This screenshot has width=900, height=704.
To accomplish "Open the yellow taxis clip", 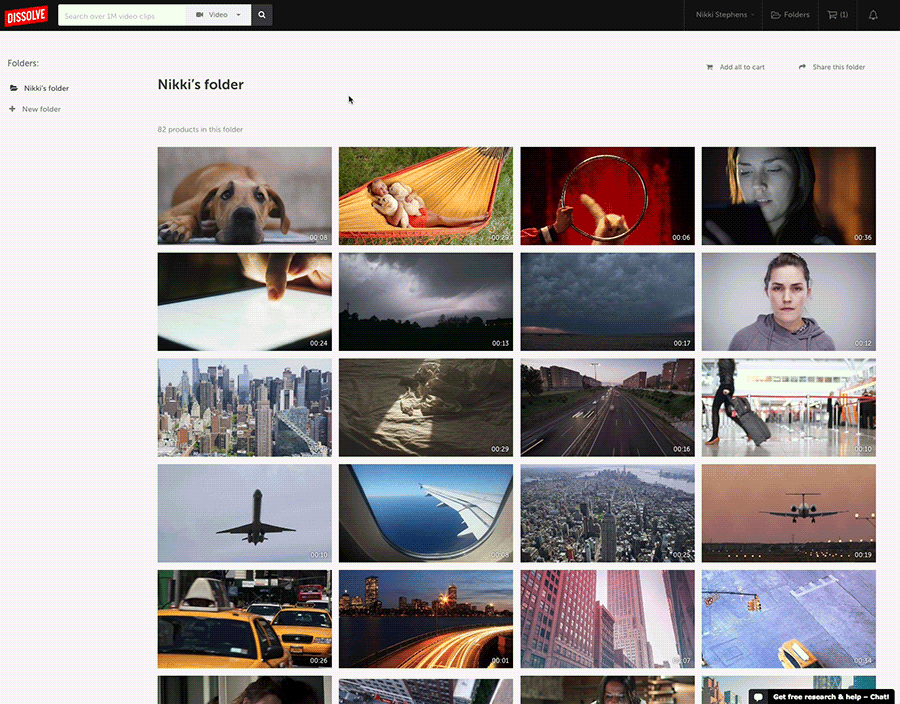I will pos(245,619).
